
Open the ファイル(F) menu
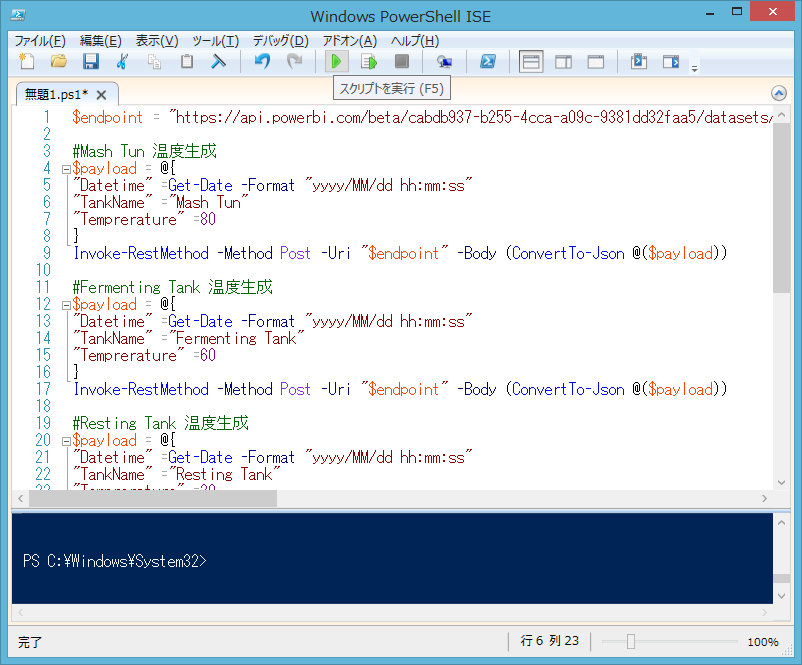[x=40, y=41]
